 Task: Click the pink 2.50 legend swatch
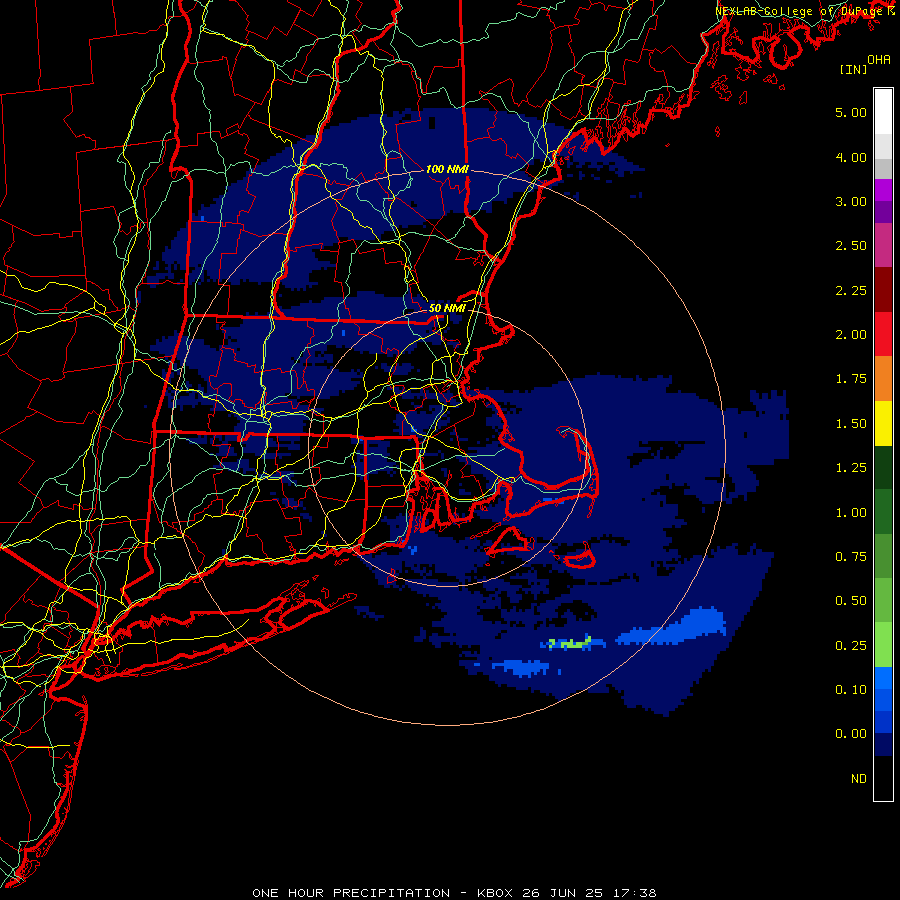pyautogui.click(x=883, y=246)
